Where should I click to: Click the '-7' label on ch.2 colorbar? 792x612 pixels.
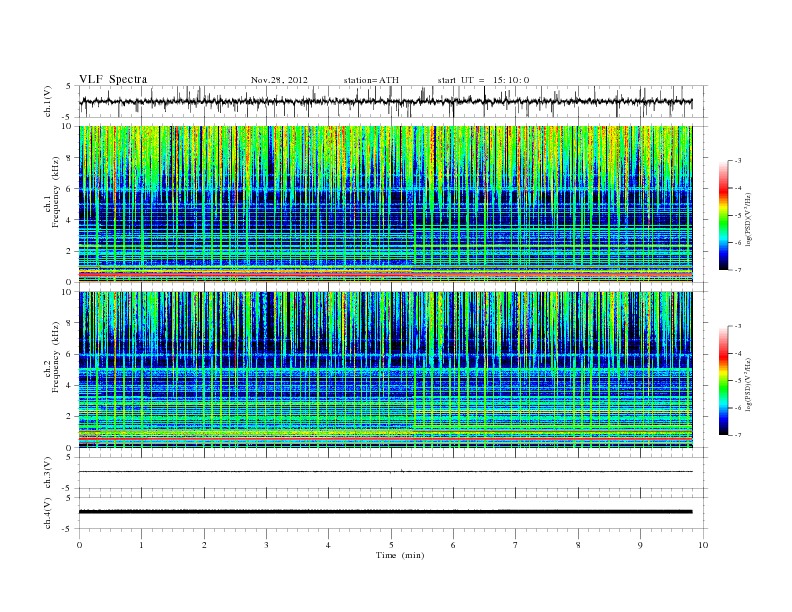click(x=737, y=435)
